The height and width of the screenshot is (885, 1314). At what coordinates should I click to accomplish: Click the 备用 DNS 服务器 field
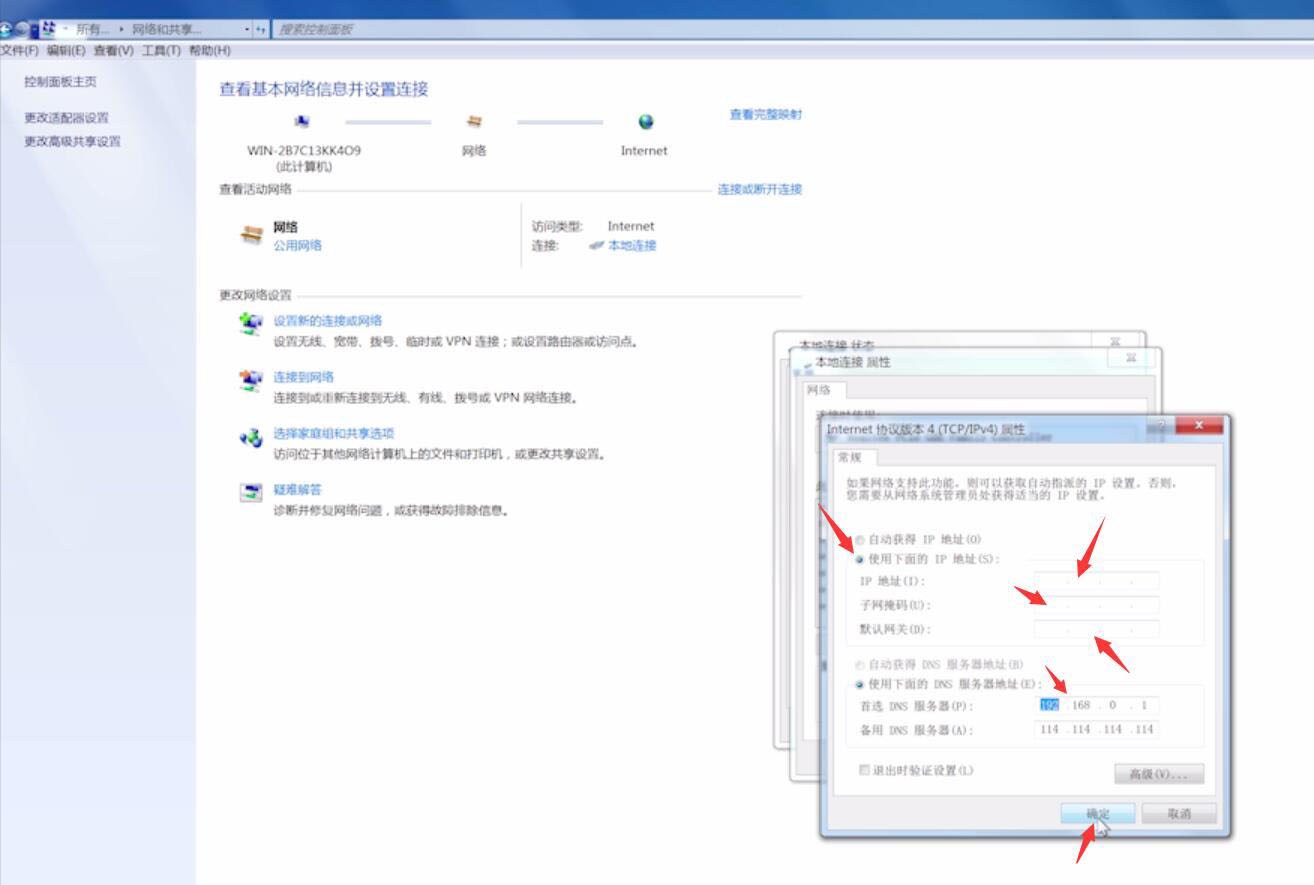click(x=1096, y=730)
